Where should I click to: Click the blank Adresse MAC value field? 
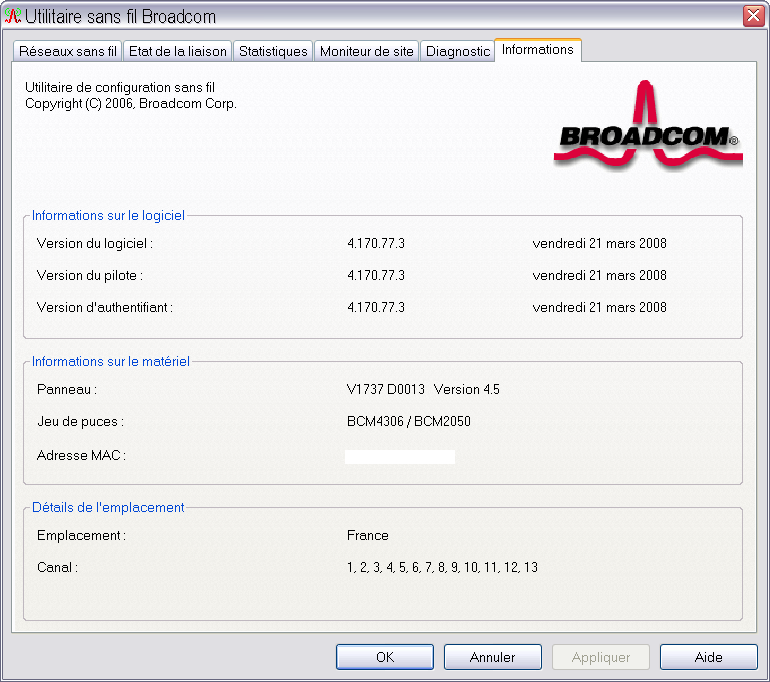click(399, 457)
